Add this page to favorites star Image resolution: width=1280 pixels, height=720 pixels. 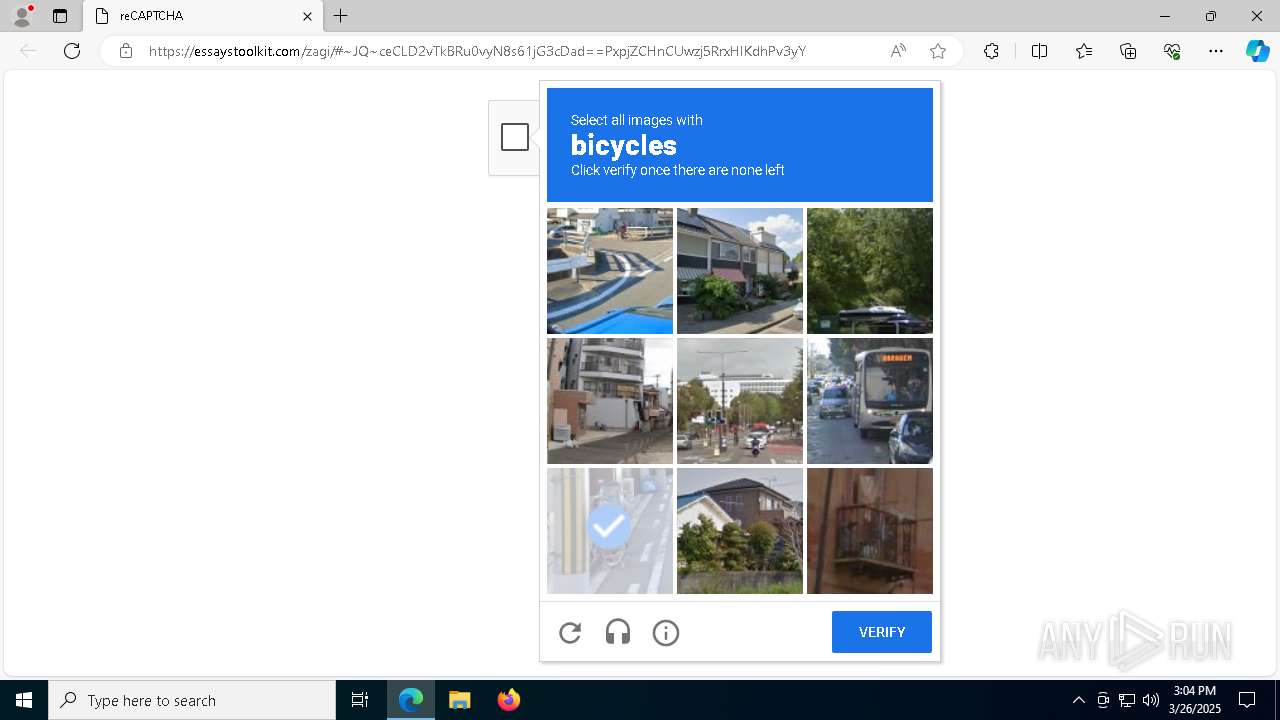tap(938, 51)
